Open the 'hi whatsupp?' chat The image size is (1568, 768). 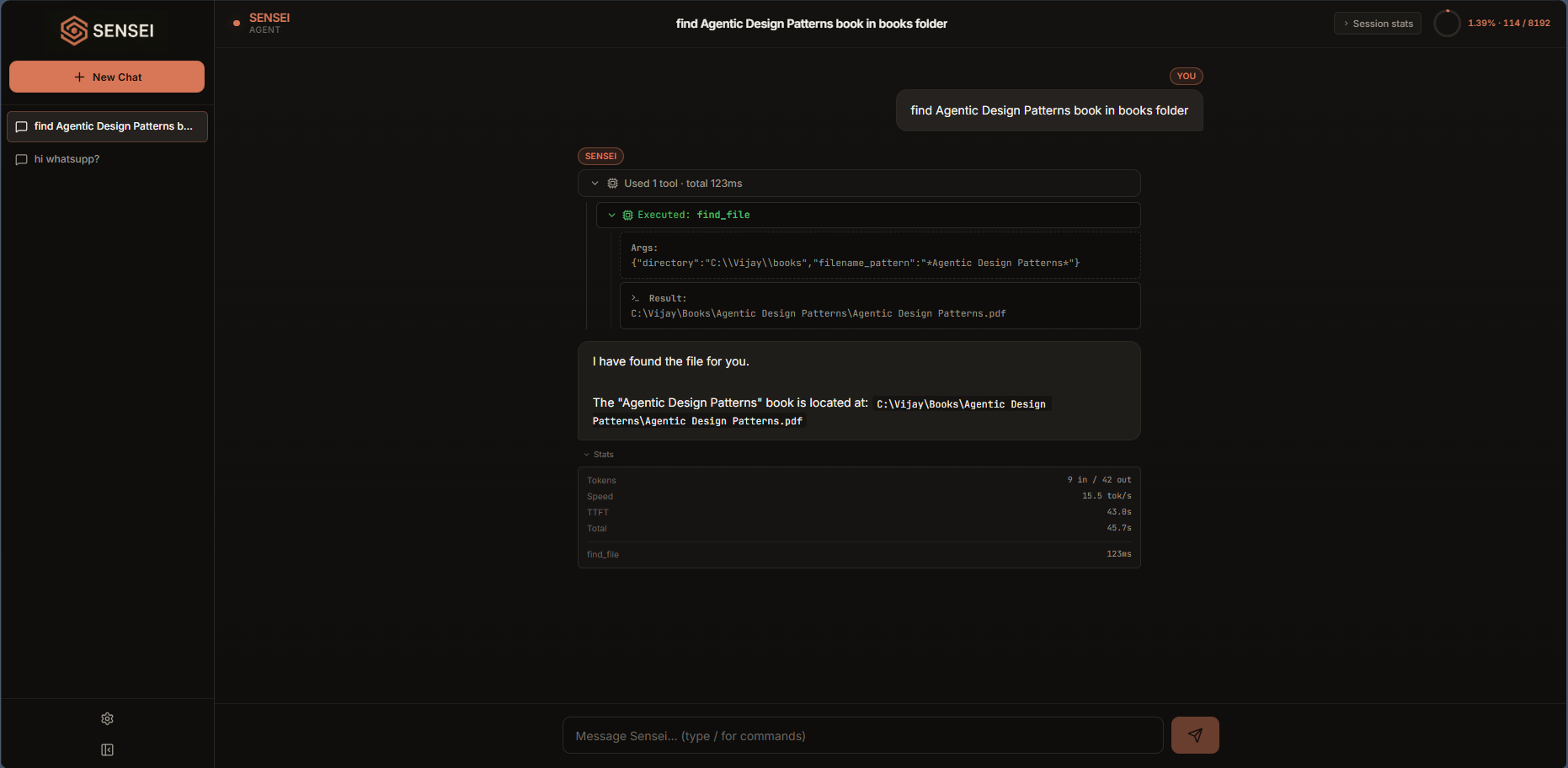point(107,159)
